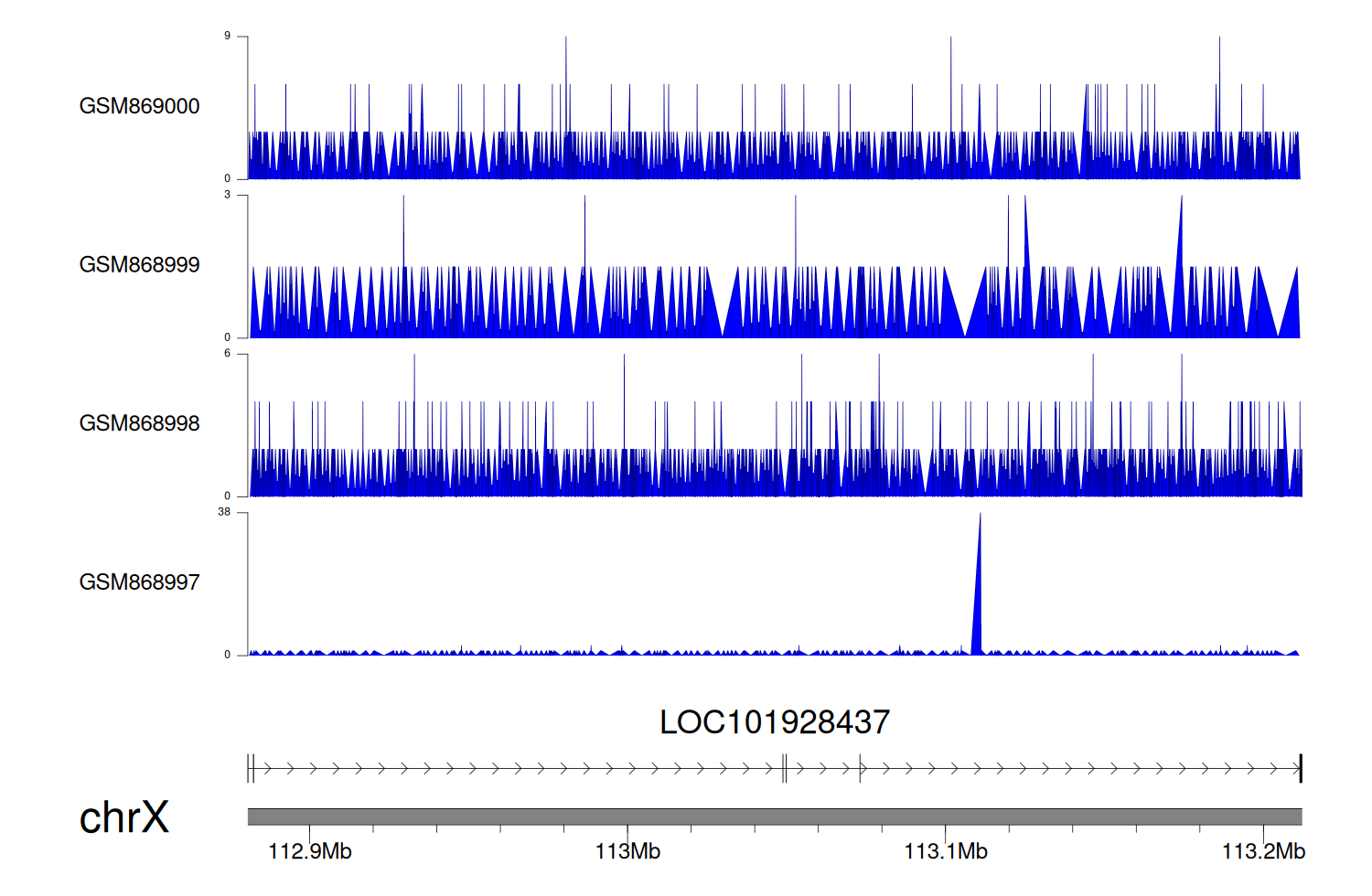This screenshot has width=1372, height=896.
Task: Click the double exon marker mid-gene
Action: pos(784,769)
